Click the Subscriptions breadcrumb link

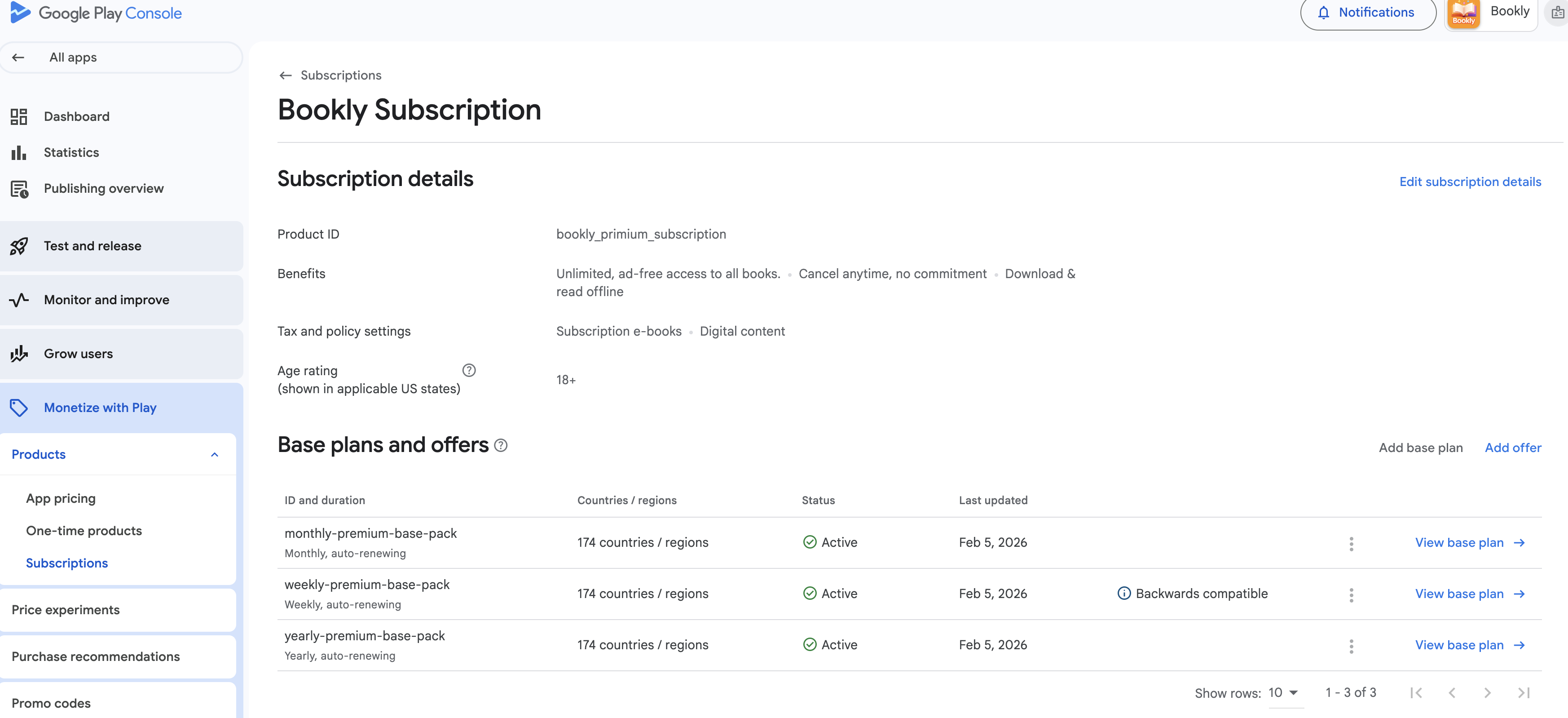point(341,75)
